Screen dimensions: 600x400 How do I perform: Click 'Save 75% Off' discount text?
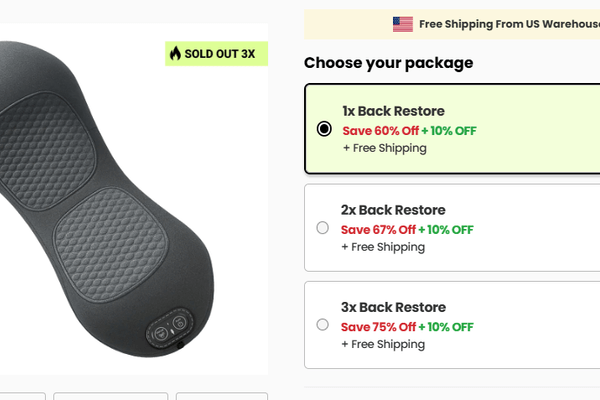tap(378, 326)
